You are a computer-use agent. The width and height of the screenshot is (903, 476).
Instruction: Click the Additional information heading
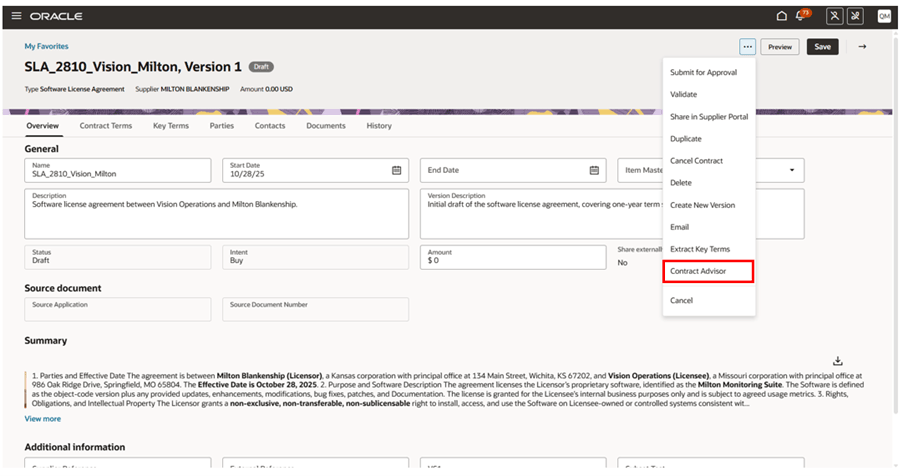pos(75,447)
